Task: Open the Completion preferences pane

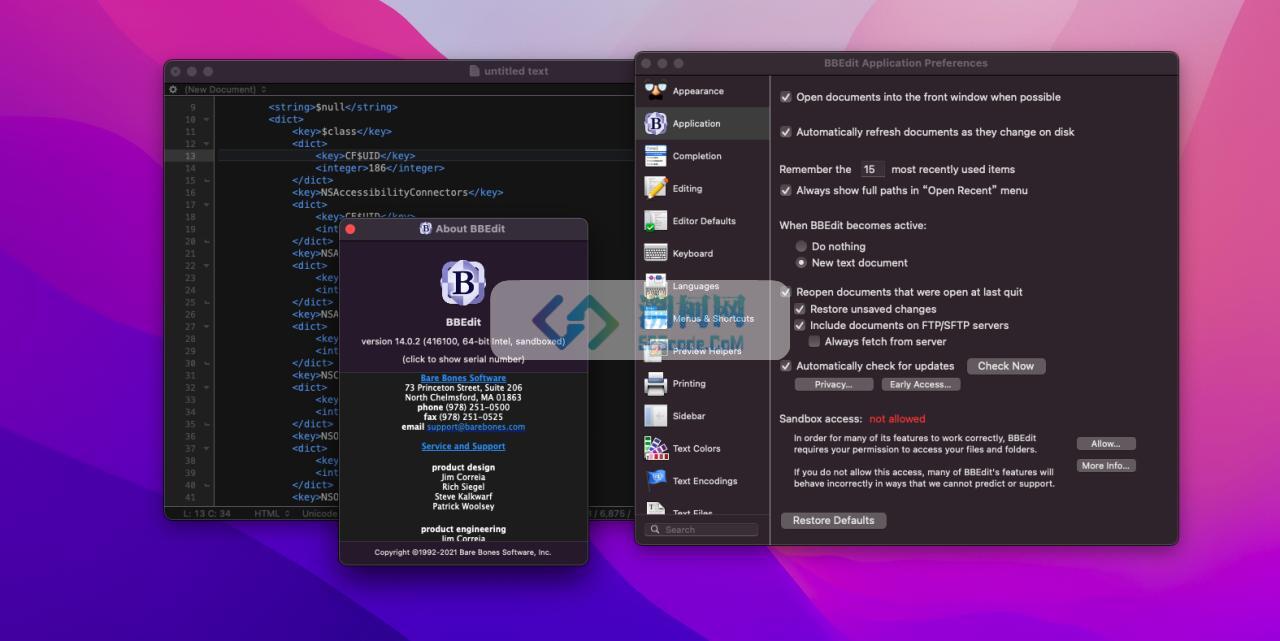Action: pyautogui.click(x=703, y=156)
